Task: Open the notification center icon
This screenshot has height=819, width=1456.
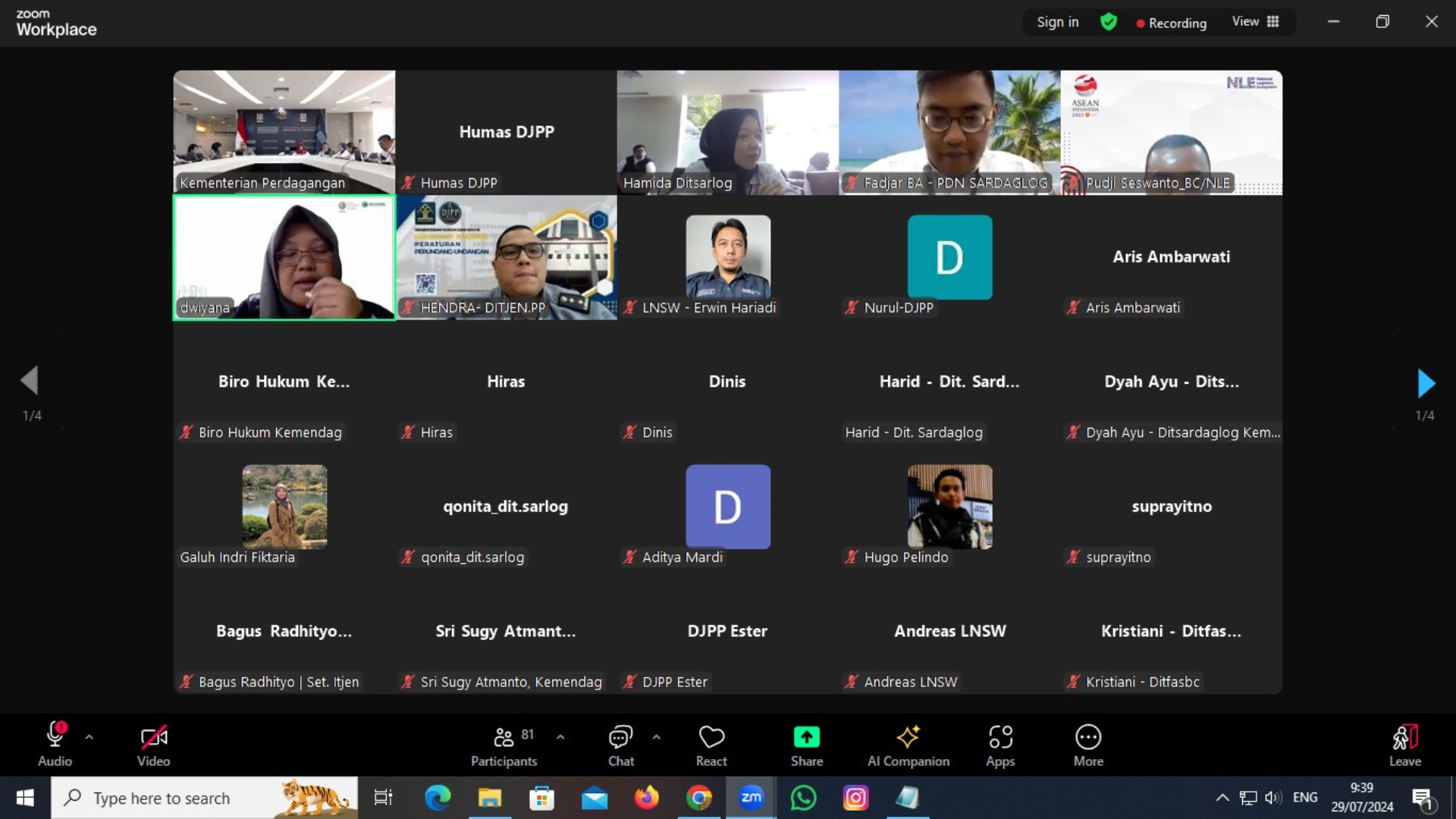Action: pyautogui.click(x=1423, y=799)
